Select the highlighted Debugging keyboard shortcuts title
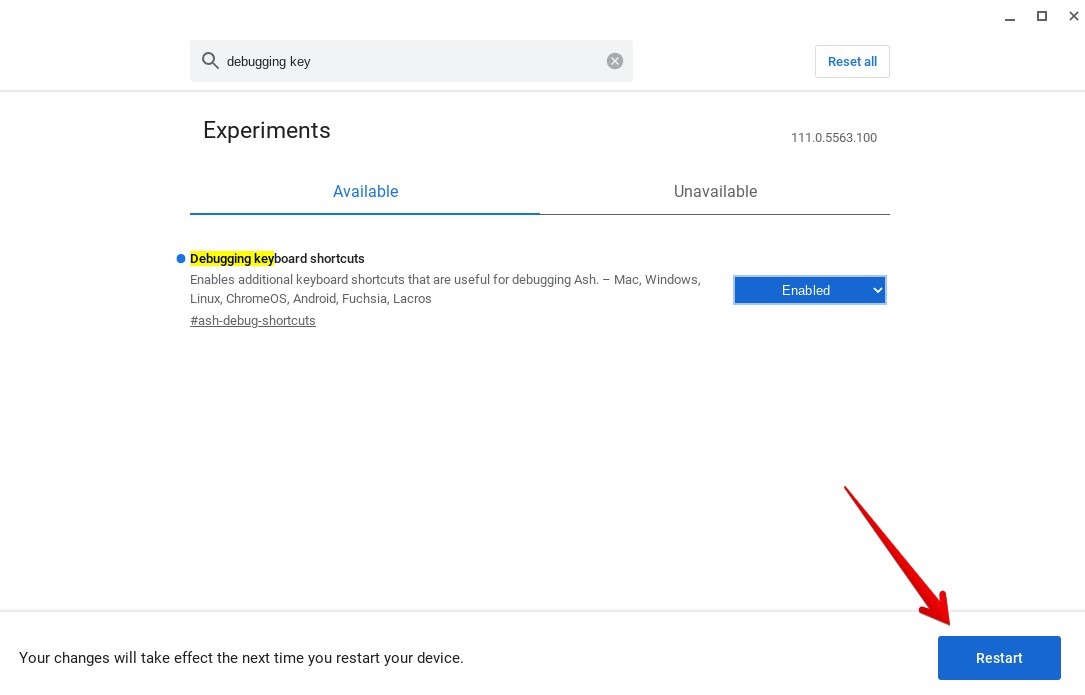This screenshot has width=1085, height=695. (x=277, y=258)
